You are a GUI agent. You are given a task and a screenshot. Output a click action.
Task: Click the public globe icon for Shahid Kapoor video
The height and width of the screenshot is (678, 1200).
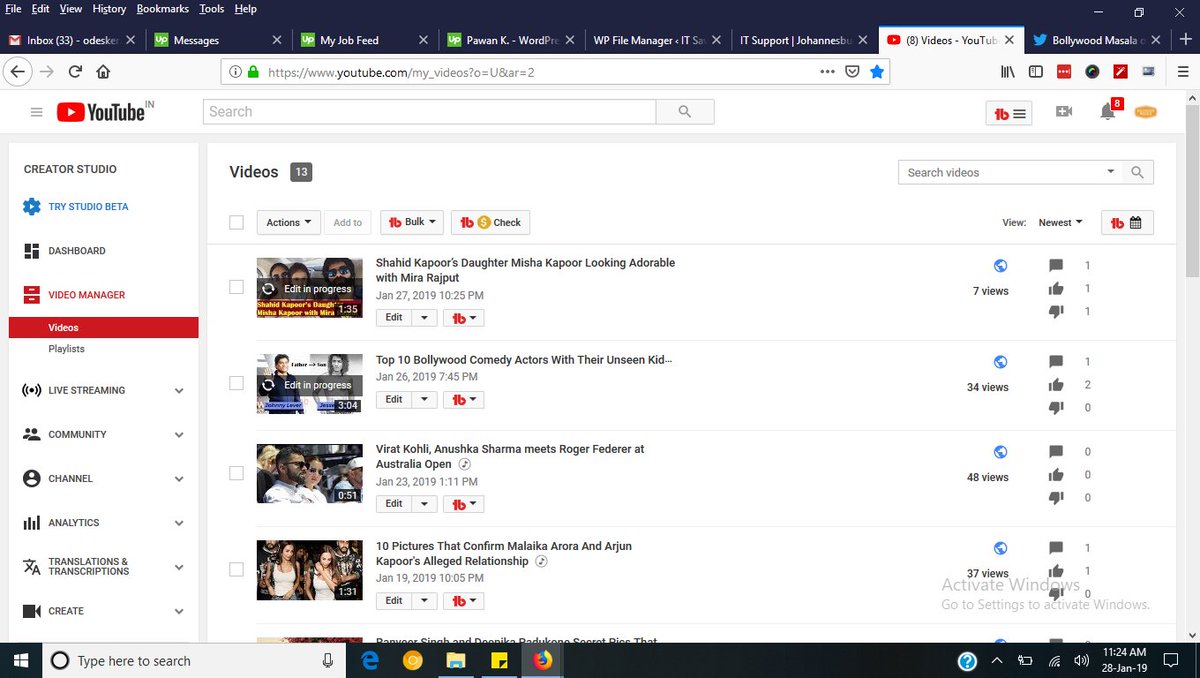point(1000,265)
